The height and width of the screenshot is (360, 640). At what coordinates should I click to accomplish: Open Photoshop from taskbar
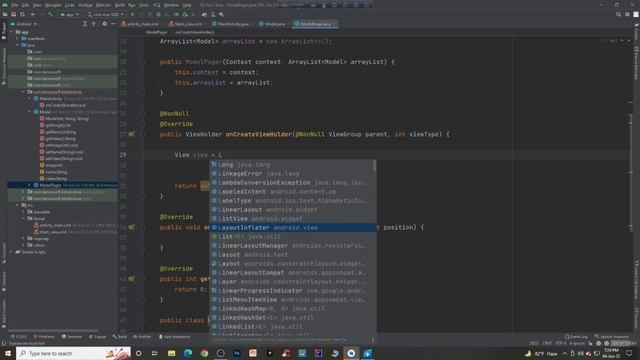click(x=237, y=353)
